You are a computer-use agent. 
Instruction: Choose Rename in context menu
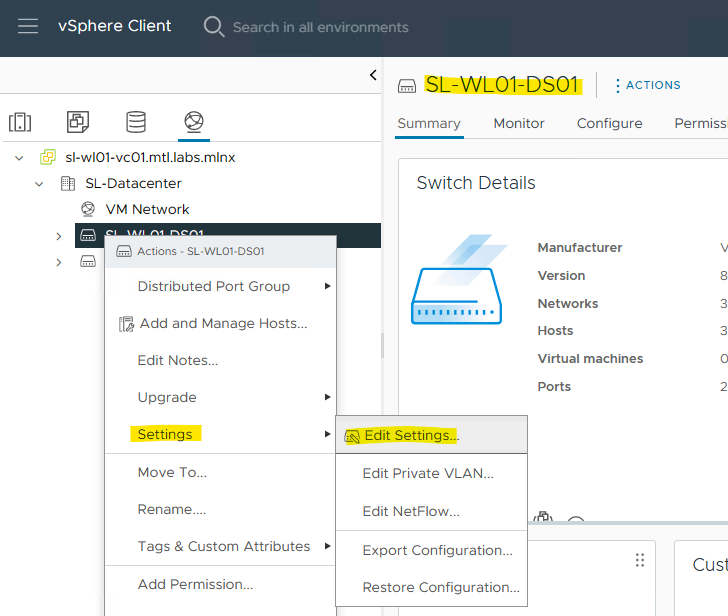point(220,510)
